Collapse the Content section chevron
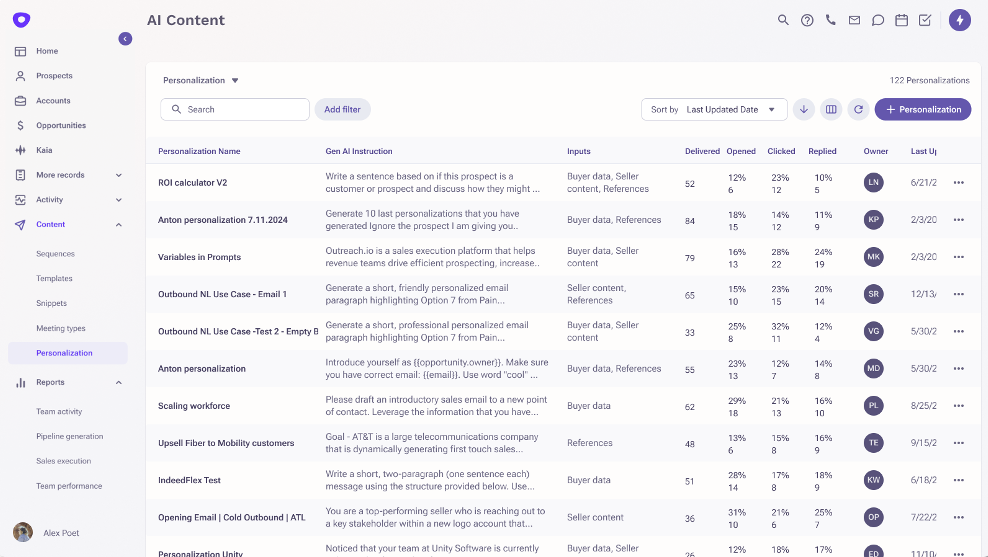Image resolution: width=988 pixels, height=557 pixels. (x=118, y=225)
